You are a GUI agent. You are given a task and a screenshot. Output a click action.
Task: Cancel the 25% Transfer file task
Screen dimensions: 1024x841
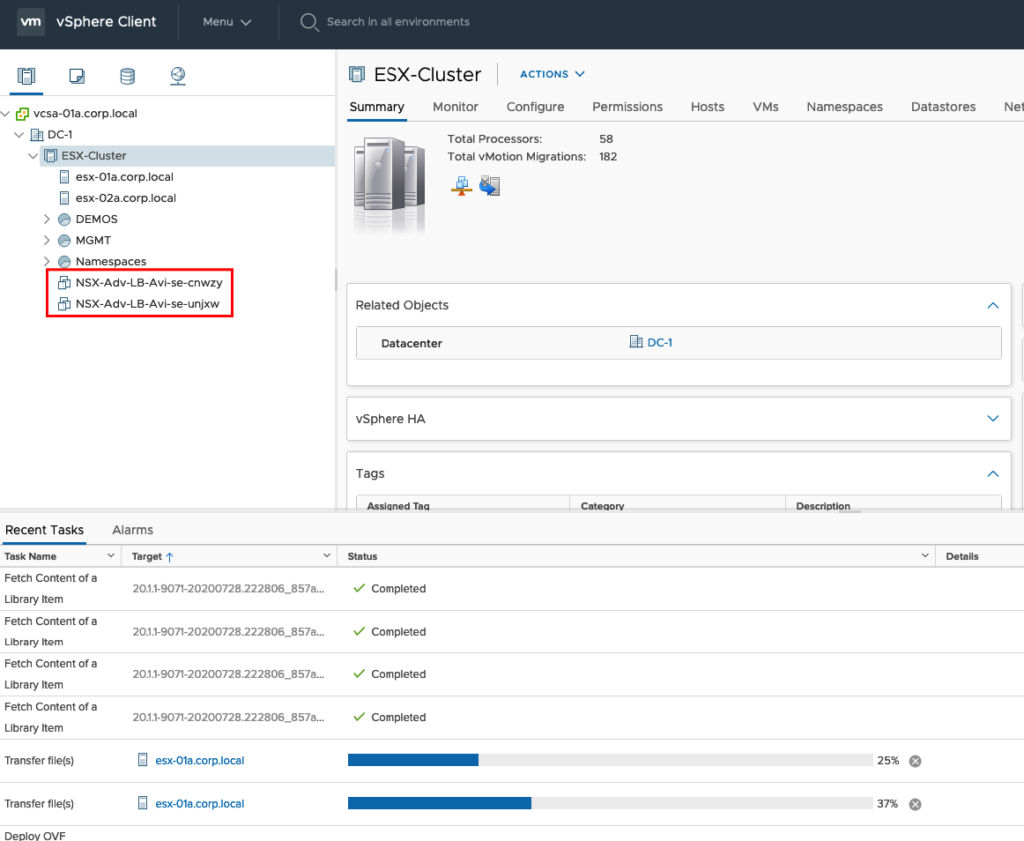click(915, 761)
